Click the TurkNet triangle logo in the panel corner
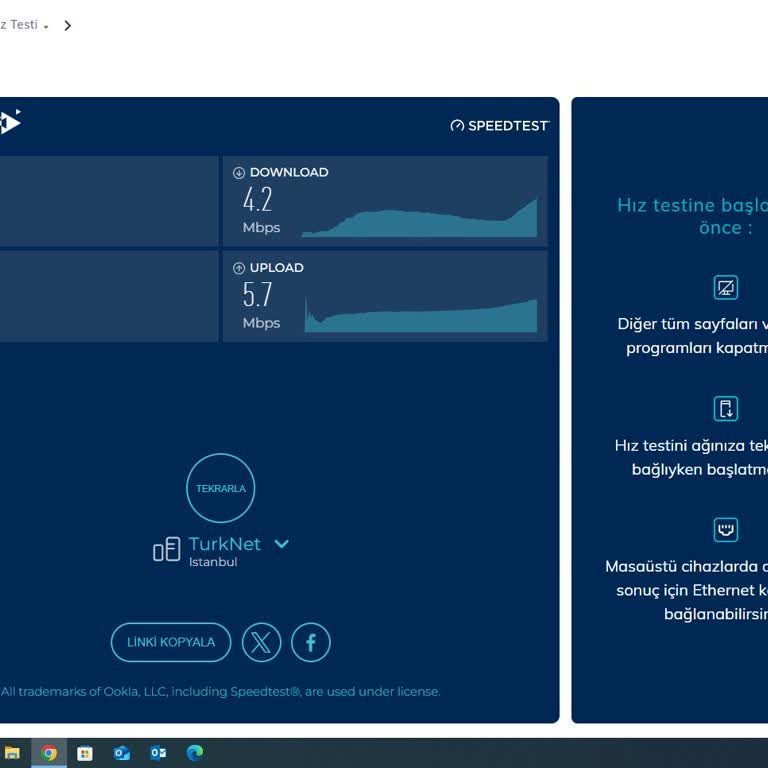 pyautogui.click(x=9, y=122)
